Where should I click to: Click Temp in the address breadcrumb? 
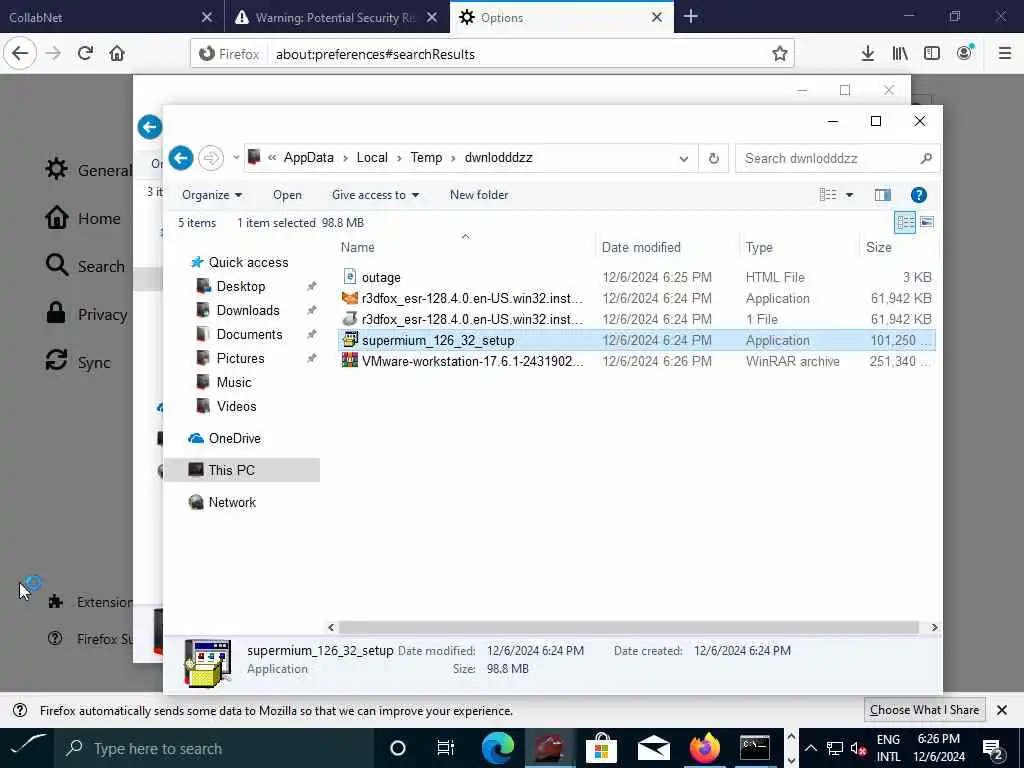[x=426, y=158]
